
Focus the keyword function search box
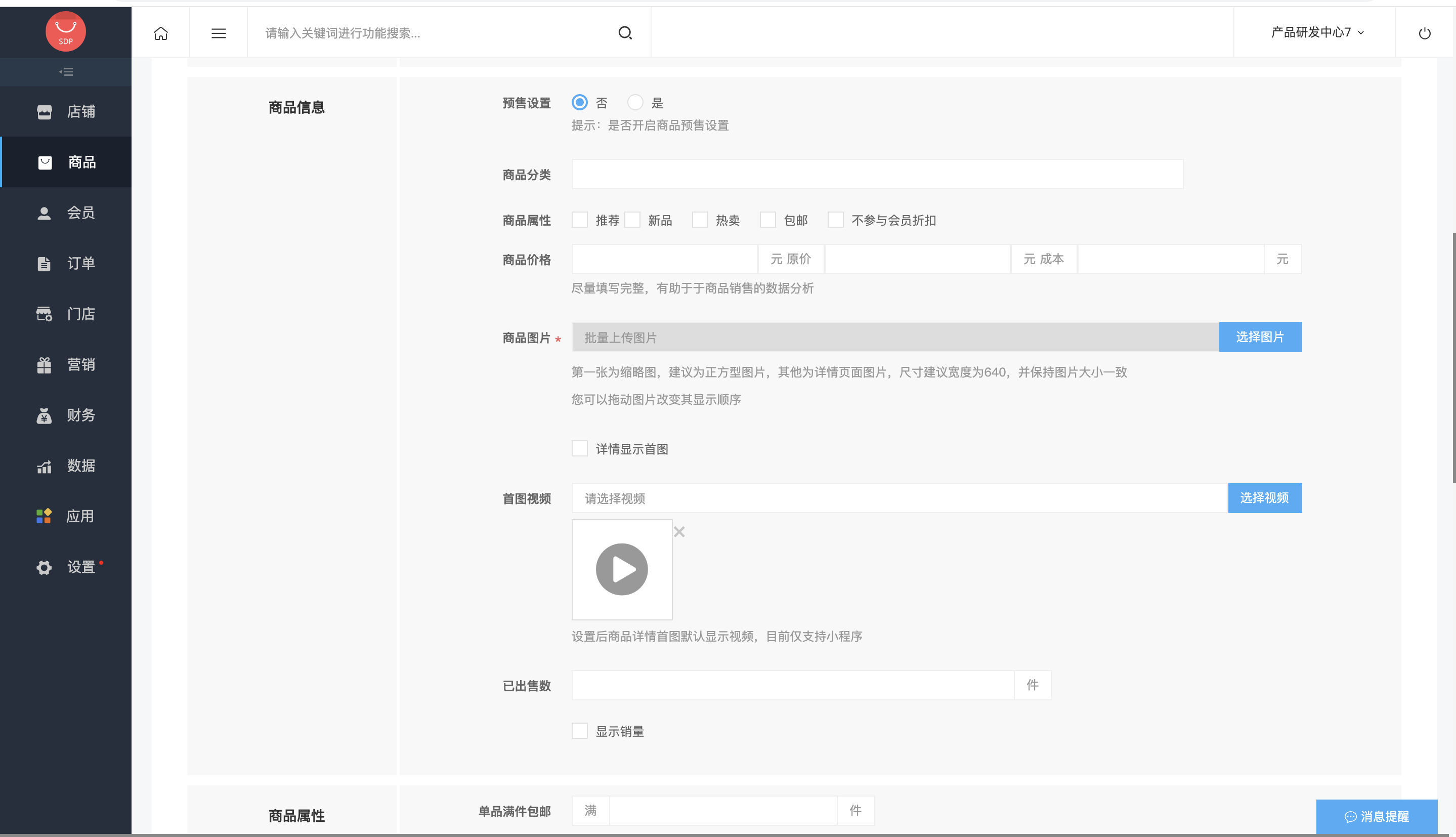pyautogui.click(x=431, y=33)
